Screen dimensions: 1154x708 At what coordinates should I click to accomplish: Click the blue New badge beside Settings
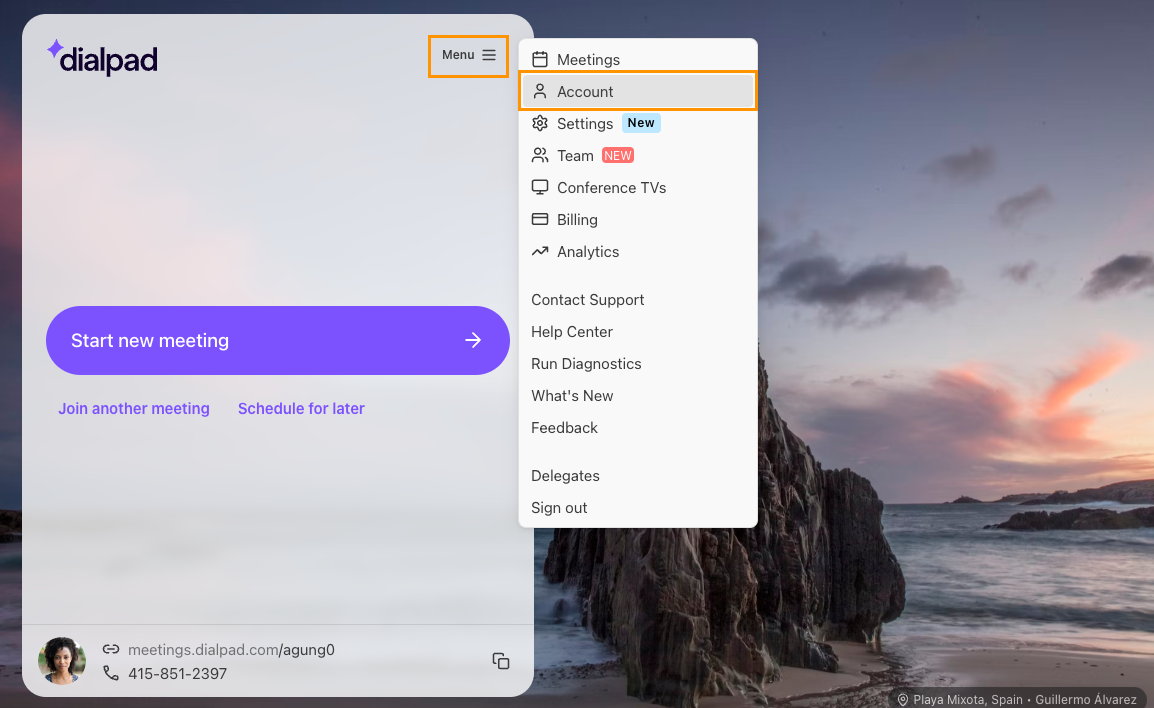[641, 123]
